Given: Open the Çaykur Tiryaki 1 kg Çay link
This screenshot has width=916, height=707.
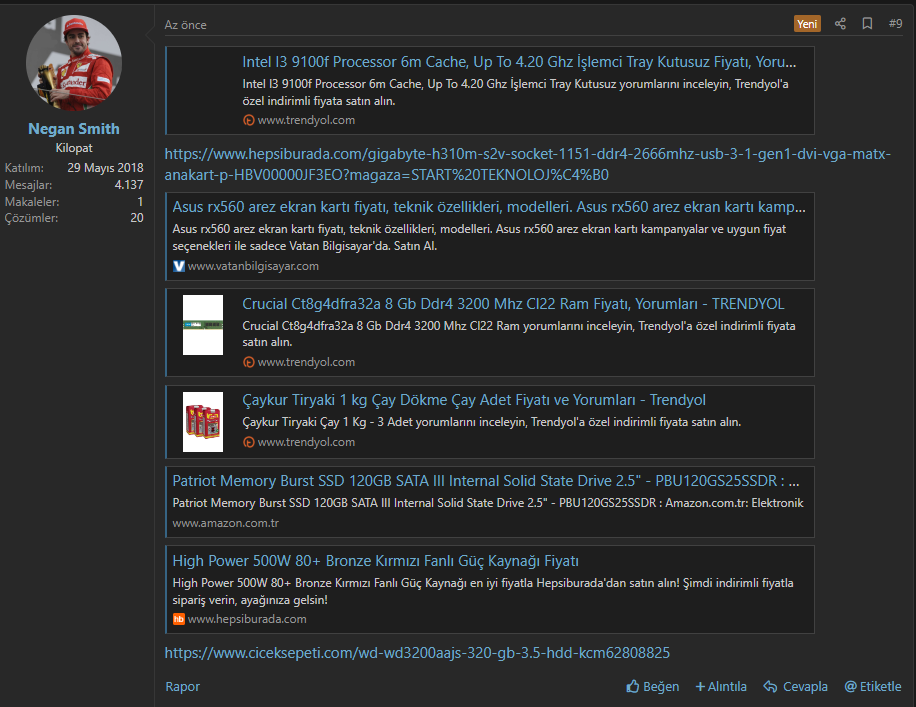Looking at the screenshot, I should point(474,400).
